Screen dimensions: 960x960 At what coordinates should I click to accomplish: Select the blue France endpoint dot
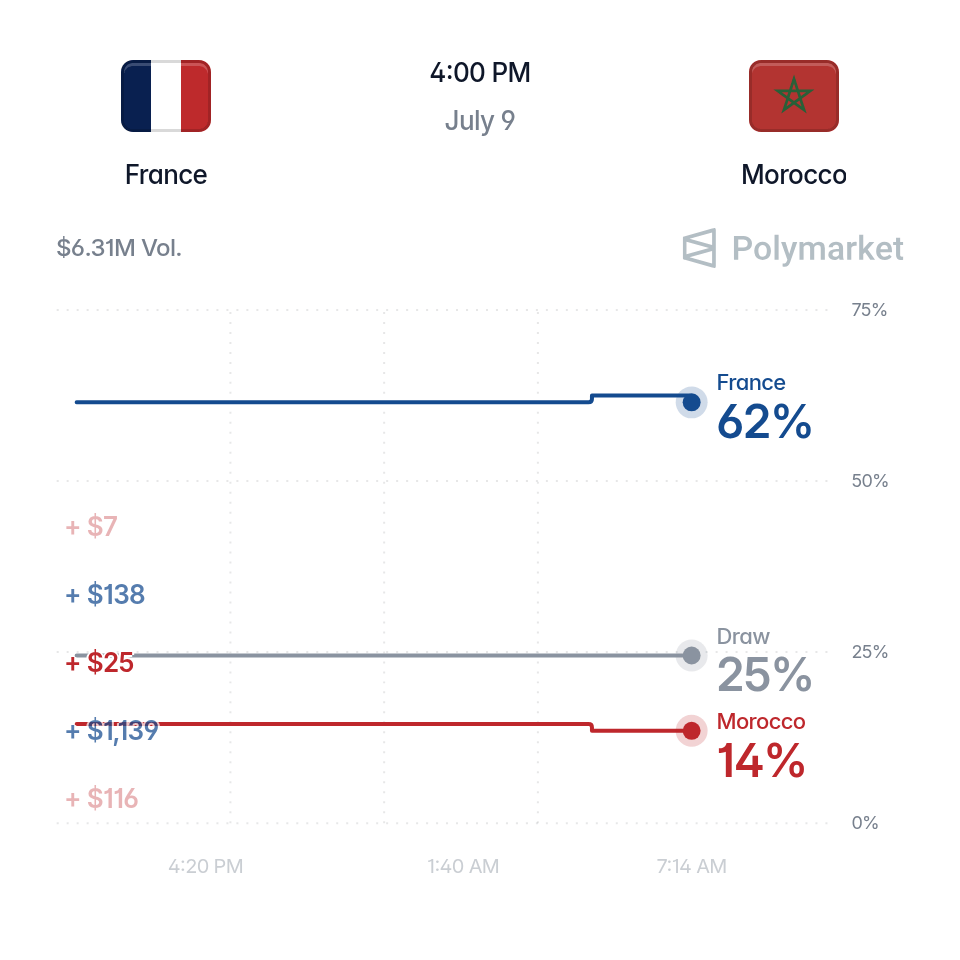point(691,402)
